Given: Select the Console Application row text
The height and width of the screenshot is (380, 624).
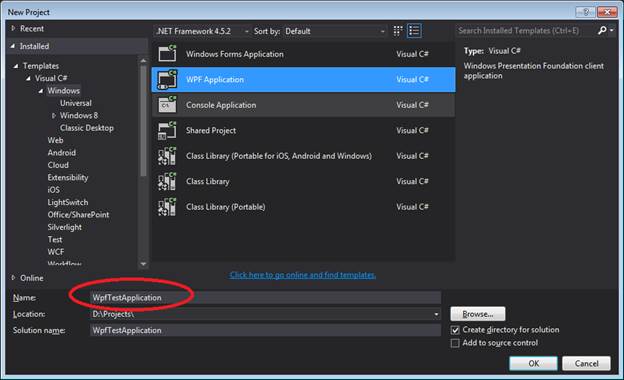Looking at the screenshot, I should point(221,105).
